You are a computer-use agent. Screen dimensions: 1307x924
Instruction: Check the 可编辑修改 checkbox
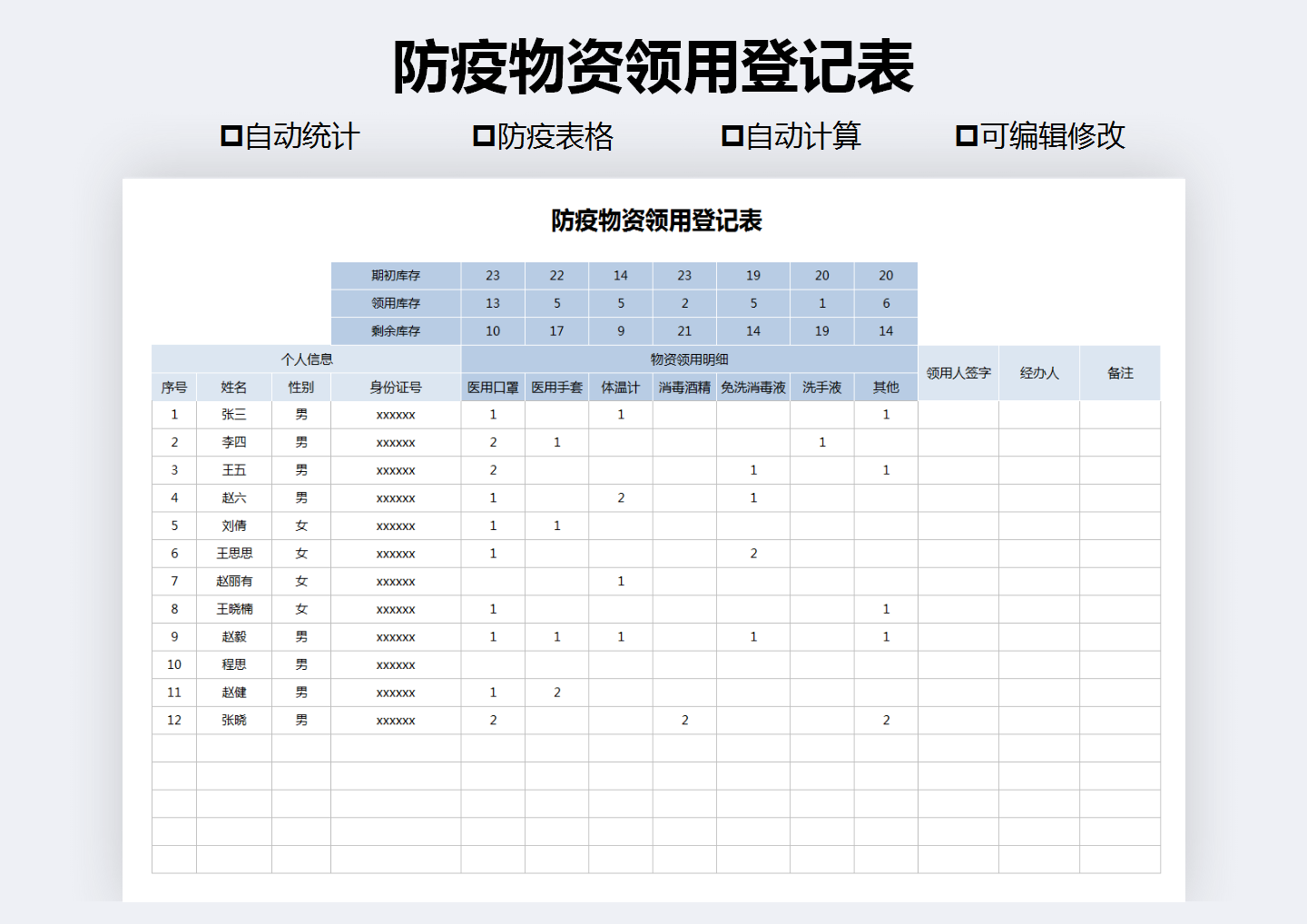[967, 135]
